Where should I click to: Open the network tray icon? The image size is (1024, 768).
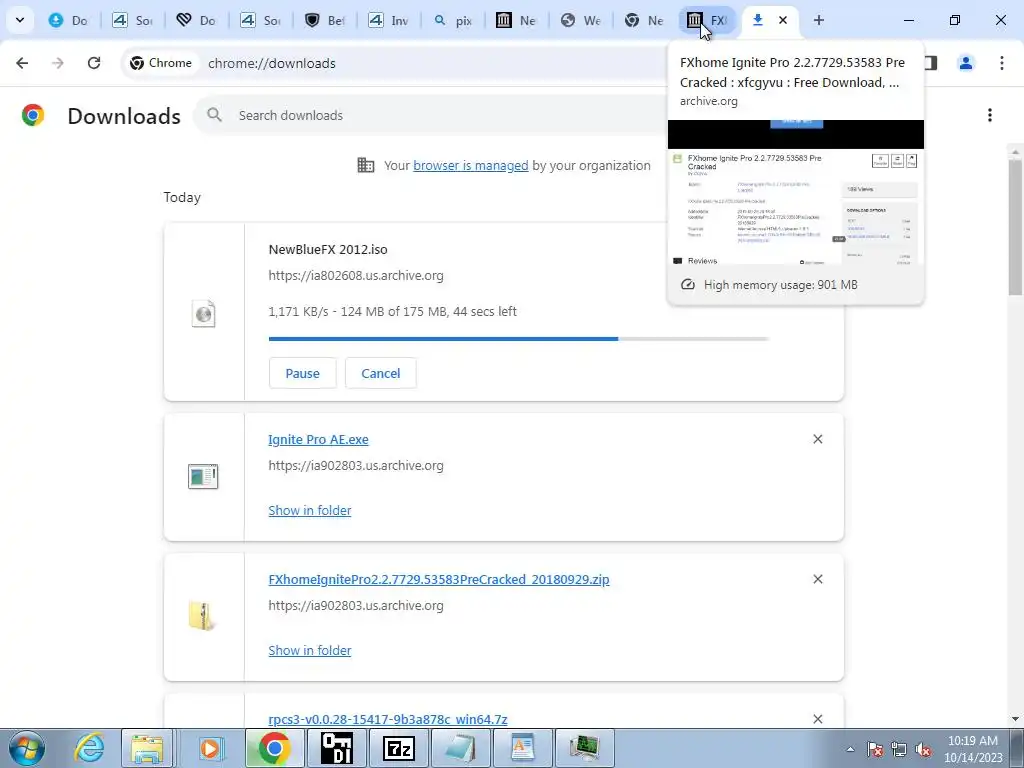coord(899,749)
